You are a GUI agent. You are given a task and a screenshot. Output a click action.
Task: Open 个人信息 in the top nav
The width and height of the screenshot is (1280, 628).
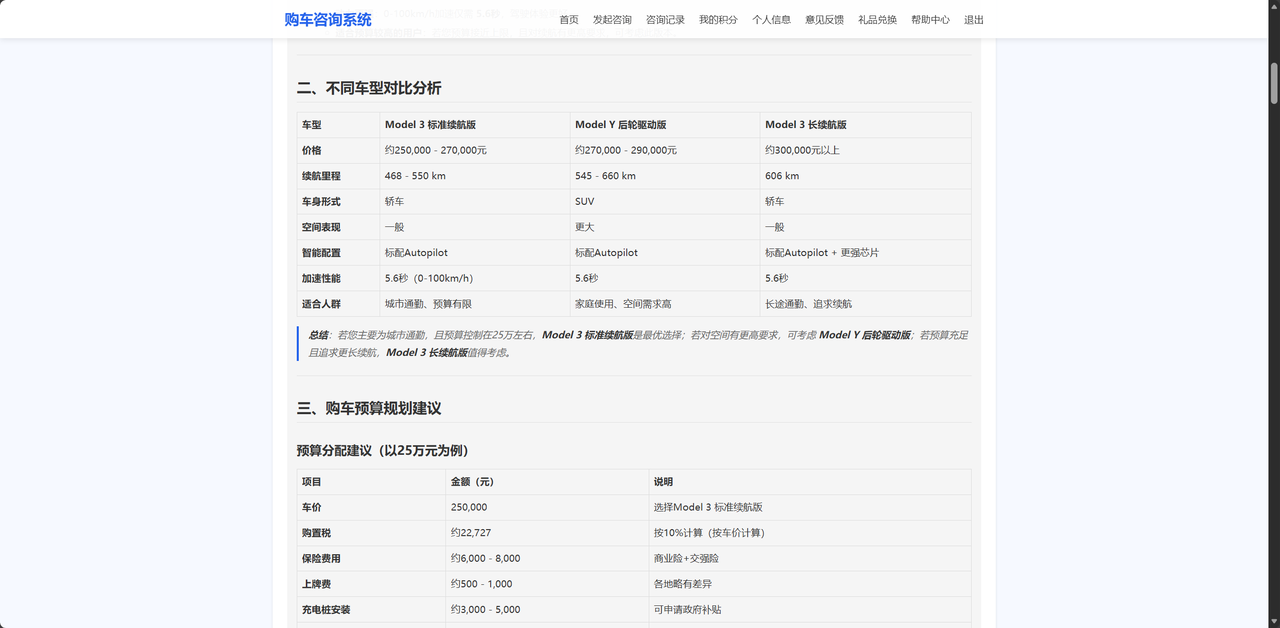pyautogui.click(x=771, y=19)
